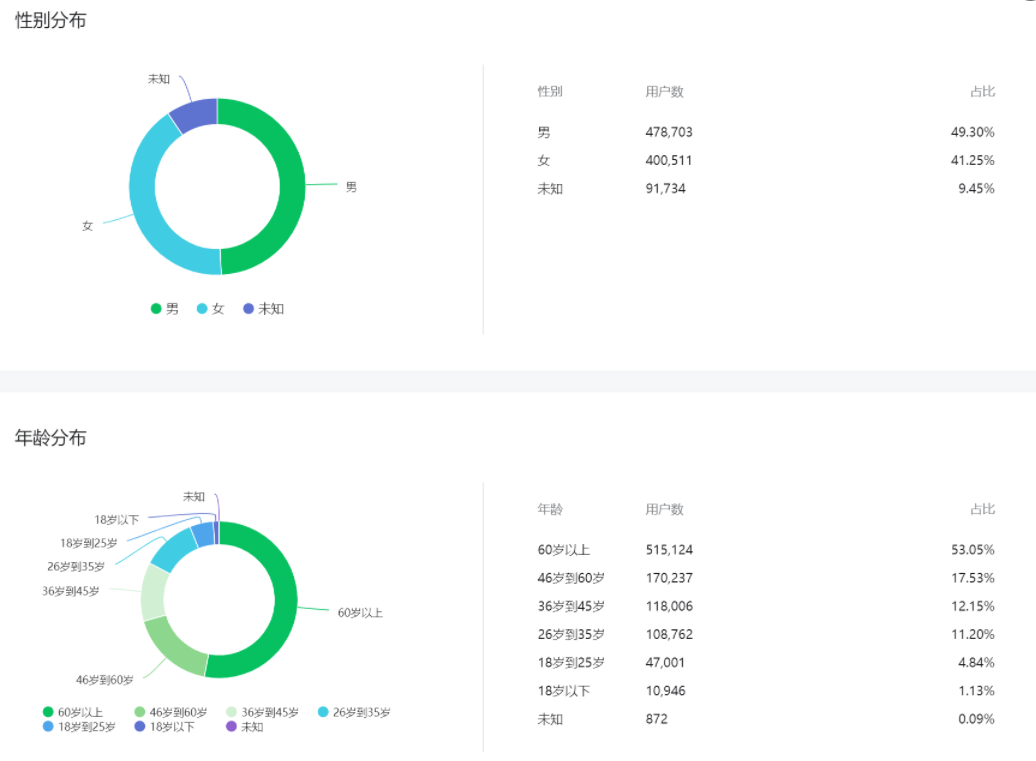Viewport: 1036px width, 761px height.
Task: Select the 男 row in gender table
Action: (x=765, y=132)
